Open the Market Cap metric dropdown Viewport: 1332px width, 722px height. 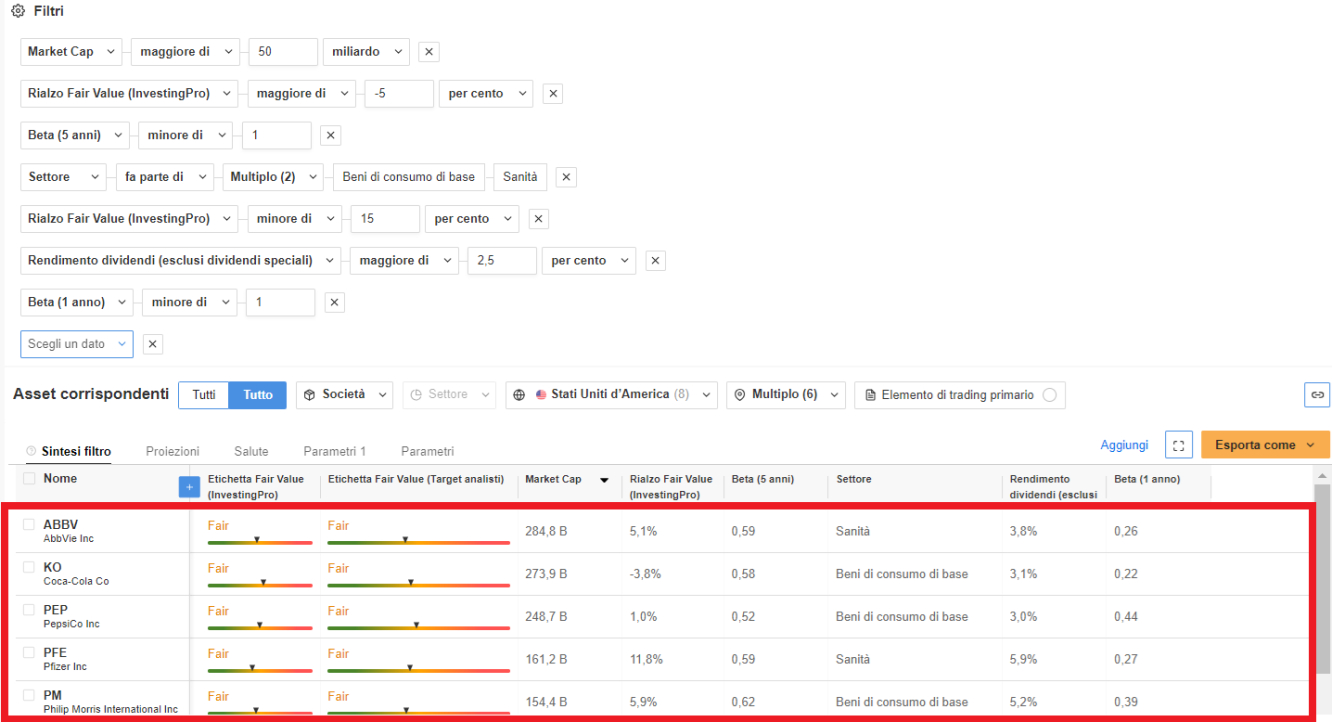[71, 52]
